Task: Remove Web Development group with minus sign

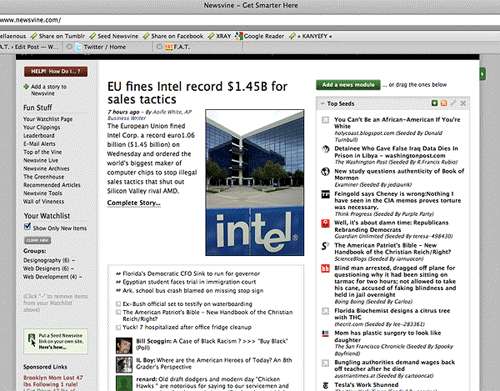Action: tap(80, 277)
